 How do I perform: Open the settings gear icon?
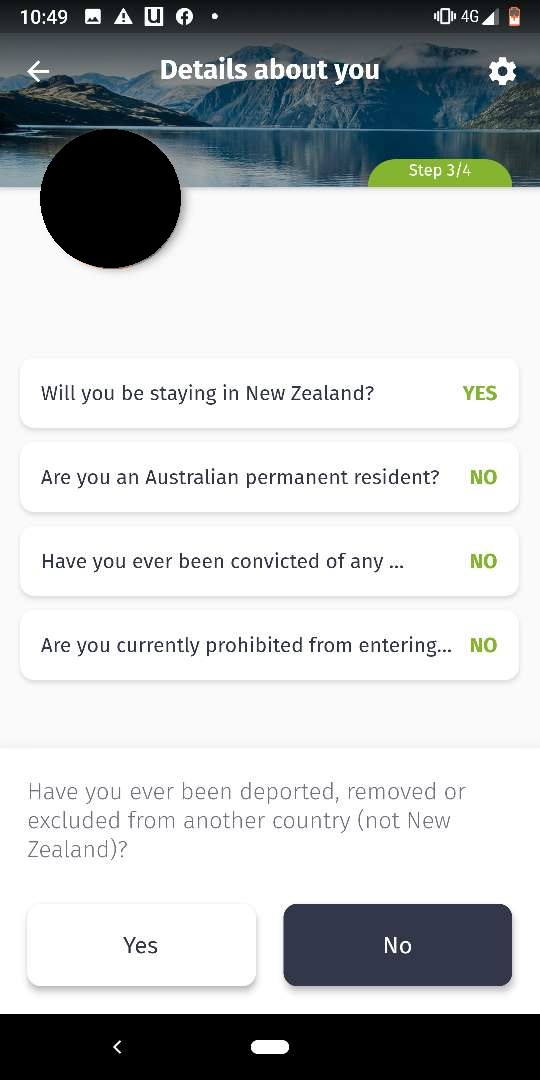pyautogui.click(x=502, y=71)
